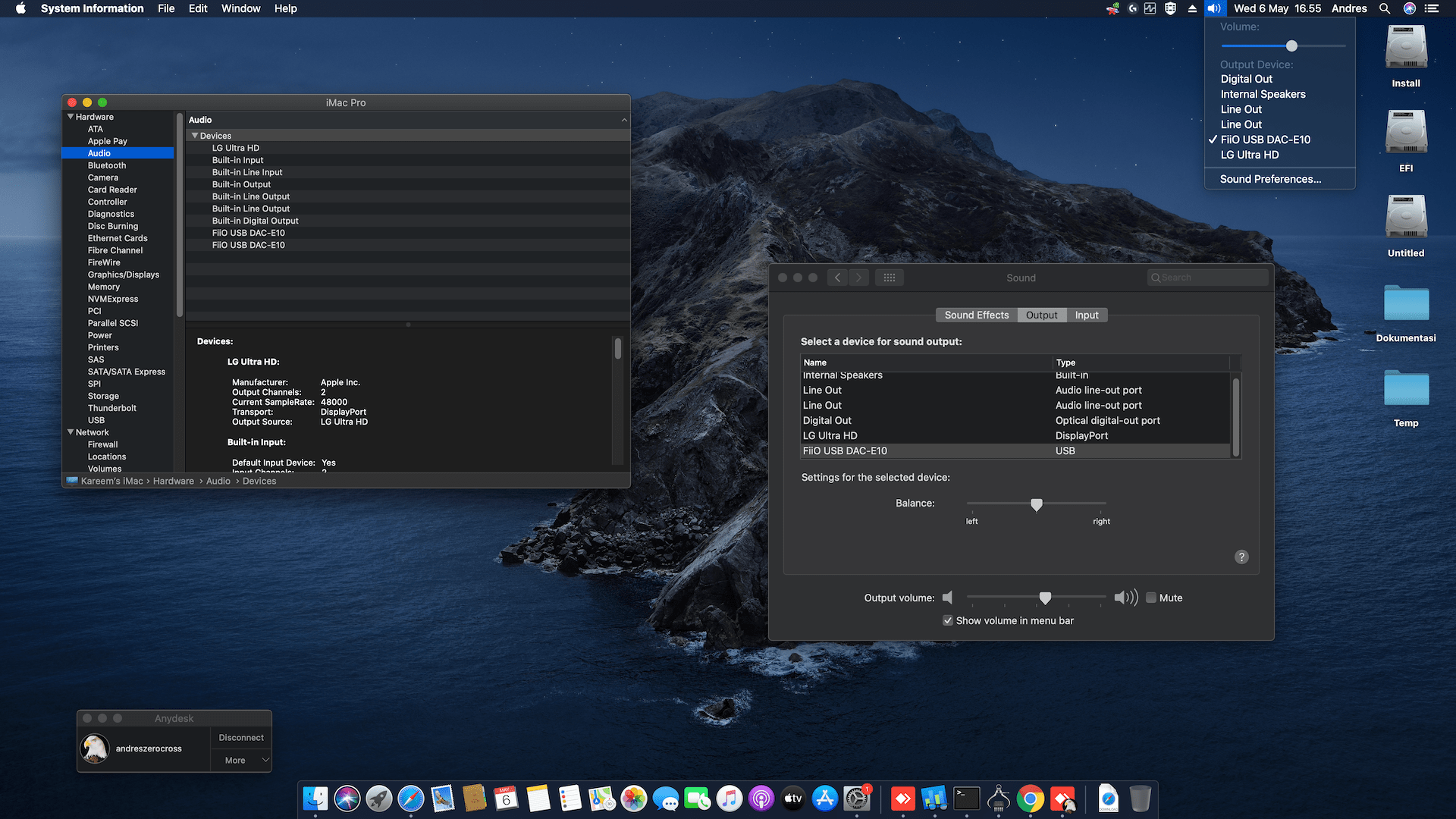Go back in the Sound preferences window
Screen dimensions: 1456x819
tap(837, 278)
